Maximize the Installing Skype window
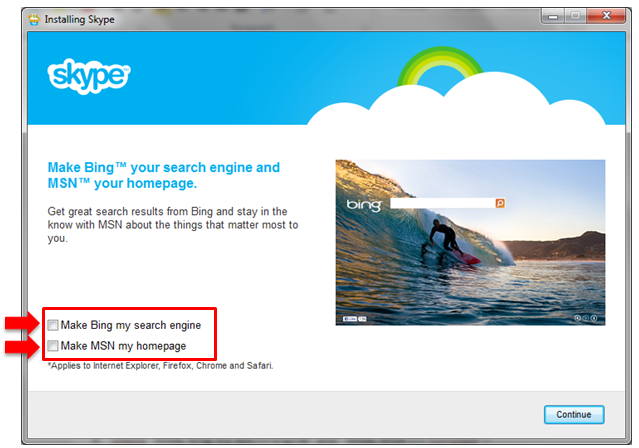 (x=575, y=16)
